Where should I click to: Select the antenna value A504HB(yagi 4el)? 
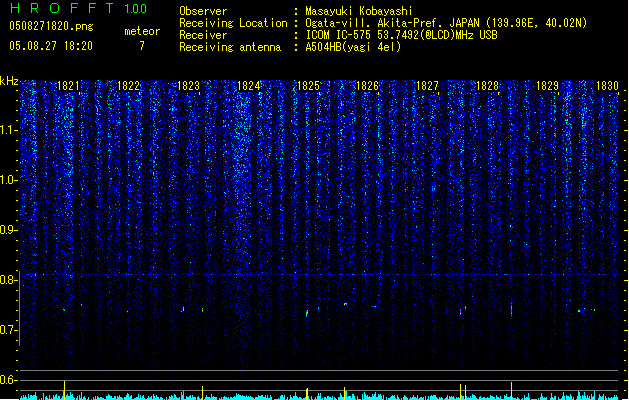353,47
